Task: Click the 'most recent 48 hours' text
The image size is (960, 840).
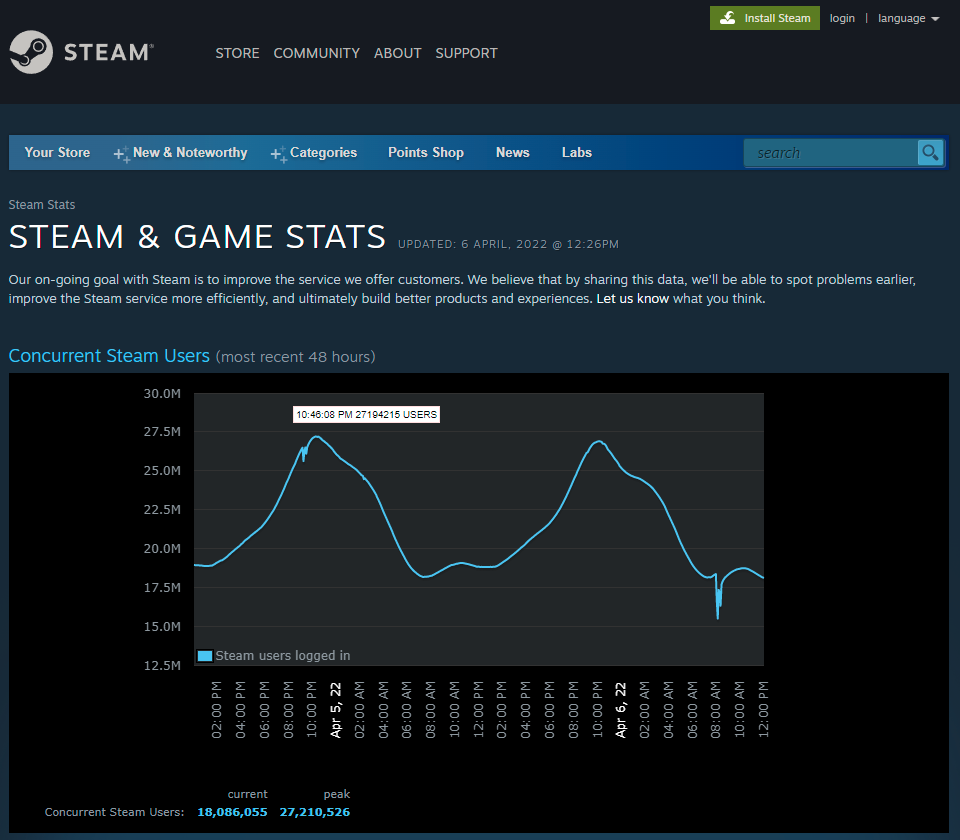Action: point(296,357)
